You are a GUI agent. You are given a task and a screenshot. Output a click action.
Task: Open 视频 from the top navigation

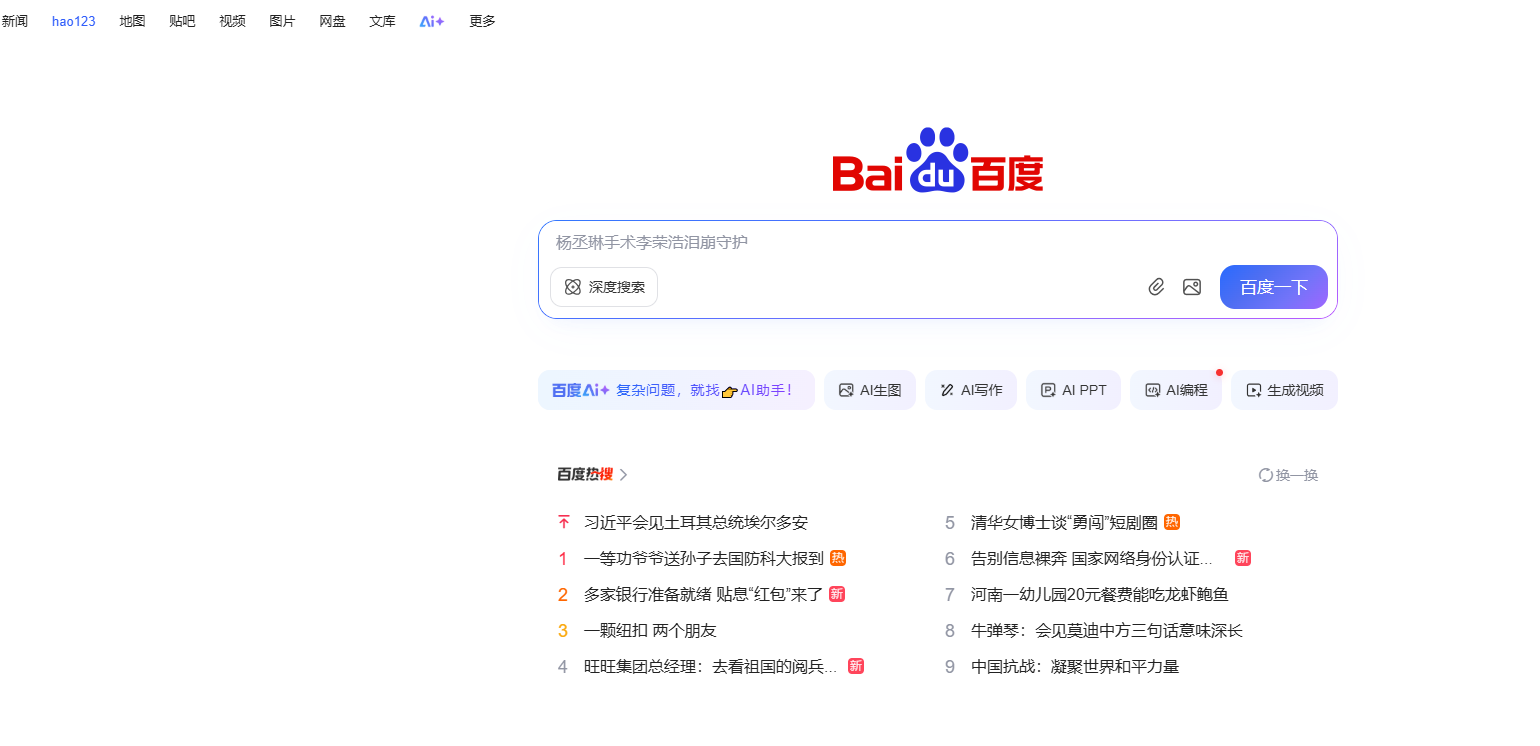(232, 21)
